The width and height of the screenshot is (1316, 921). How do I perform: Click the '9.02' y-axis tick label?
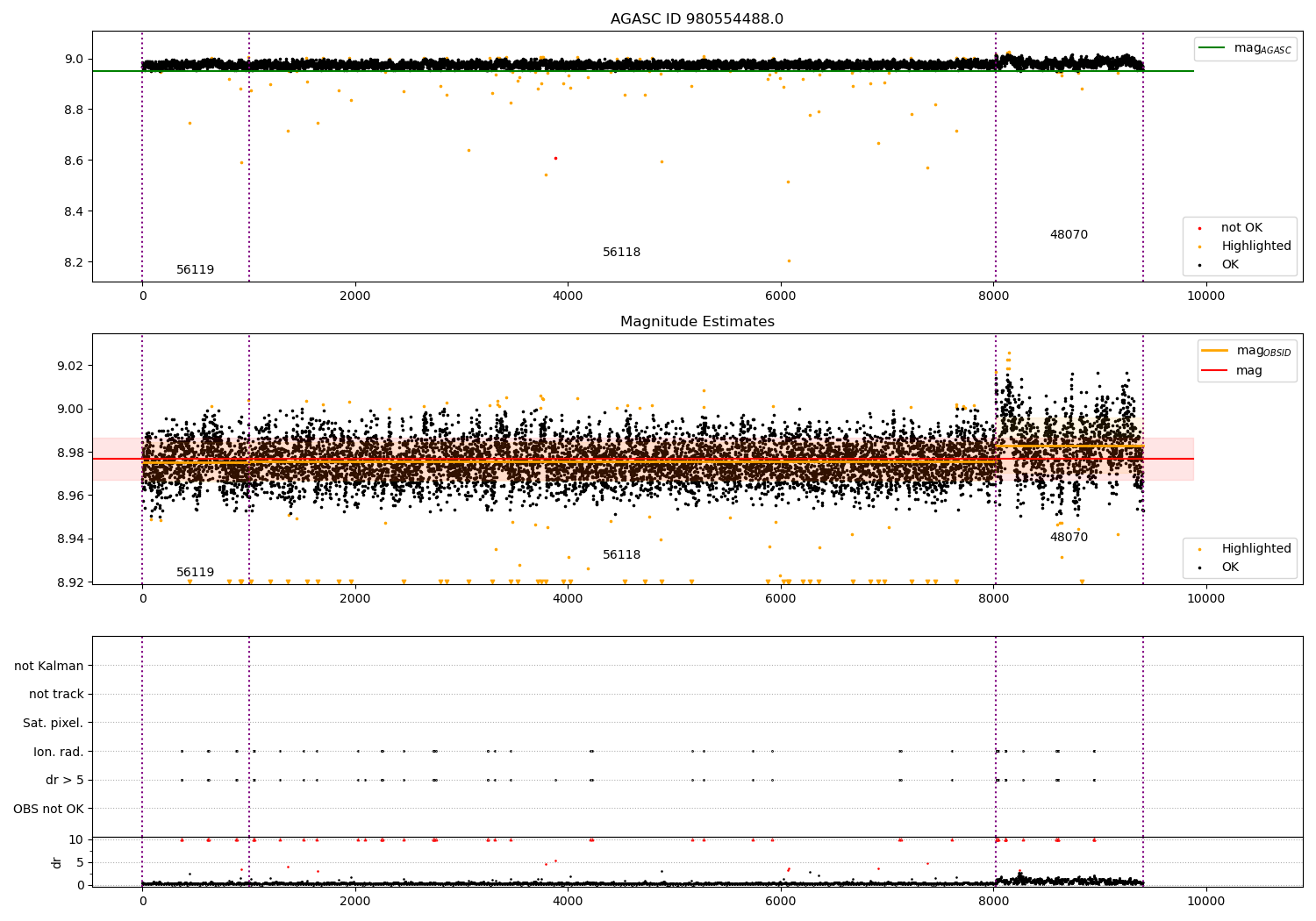pyautogui.click(x=70, y=366)
